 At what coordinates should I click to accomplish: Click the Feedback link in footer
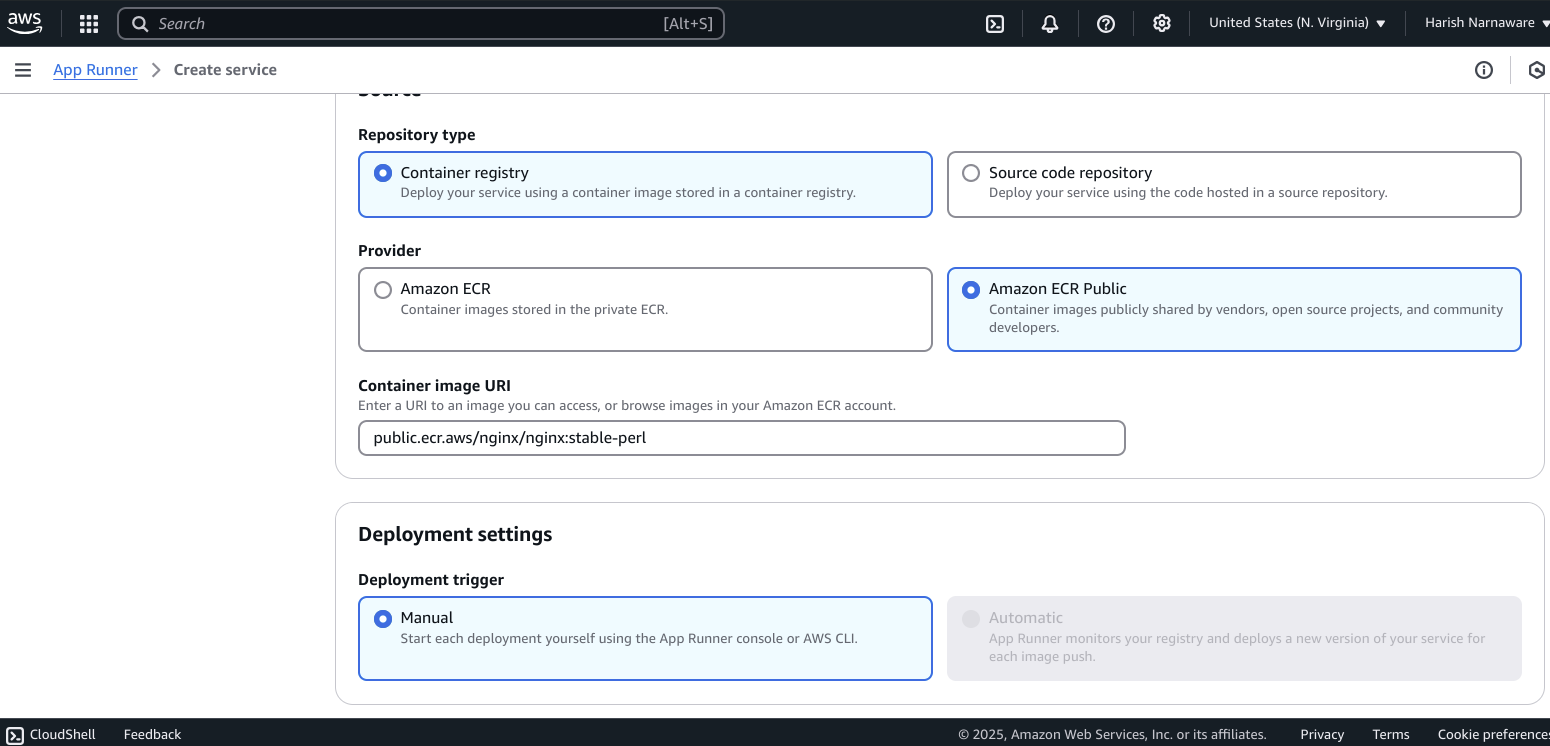(152, 734)
